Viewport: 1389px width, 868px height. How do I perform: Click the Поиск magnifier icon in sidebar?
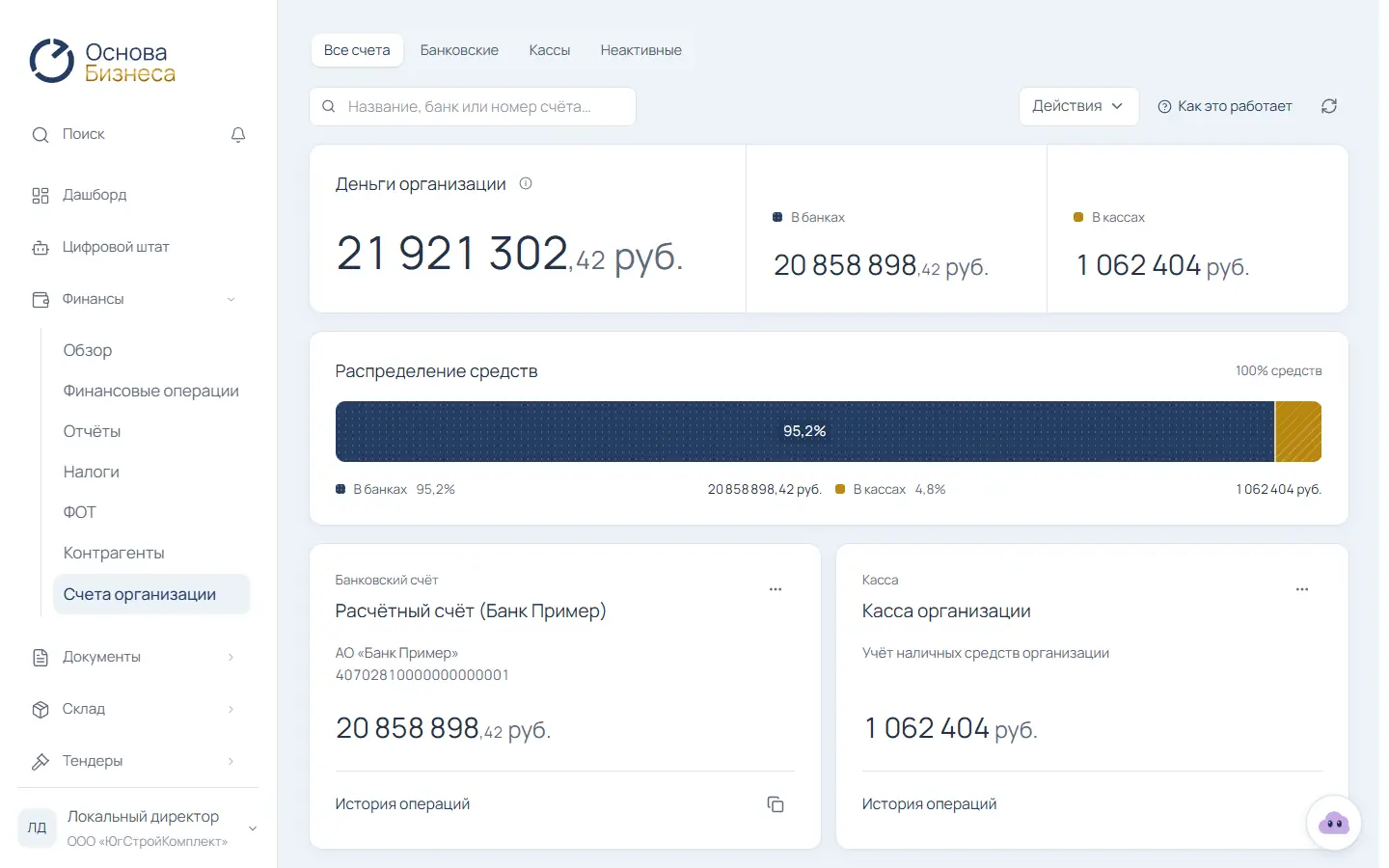tap(41, 135)
